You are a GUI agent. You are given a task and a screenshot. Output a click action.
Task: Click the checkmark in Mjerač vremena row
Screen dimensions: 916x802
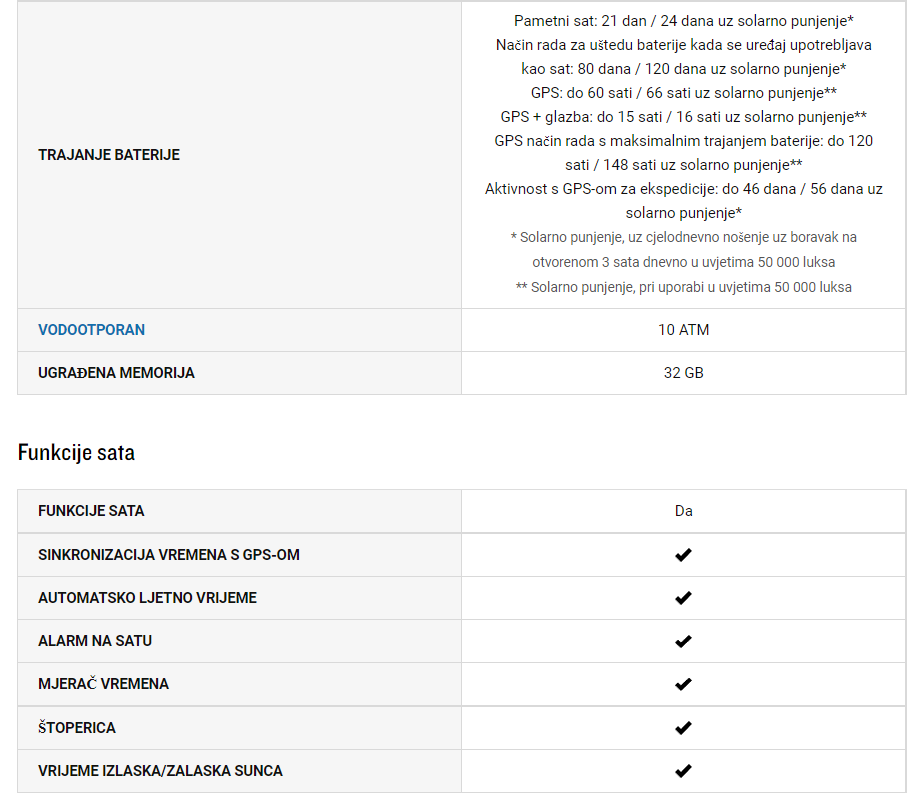coord(683,684)
